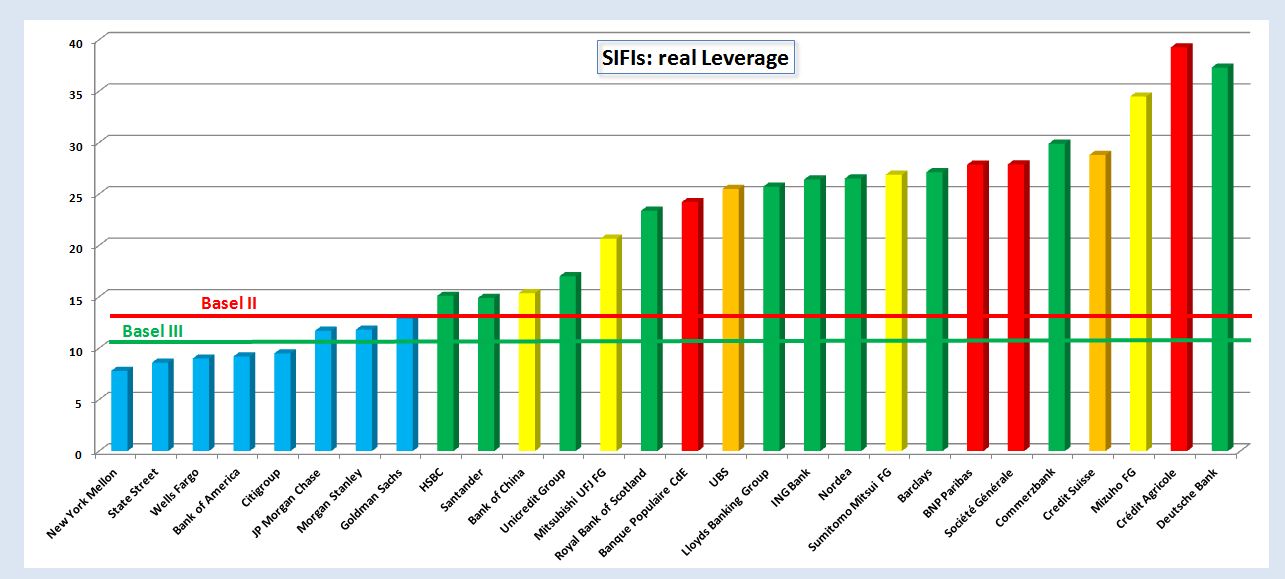Select the Nordea bar
This screenshot has height=579, width=1285.
click(855, 314)
